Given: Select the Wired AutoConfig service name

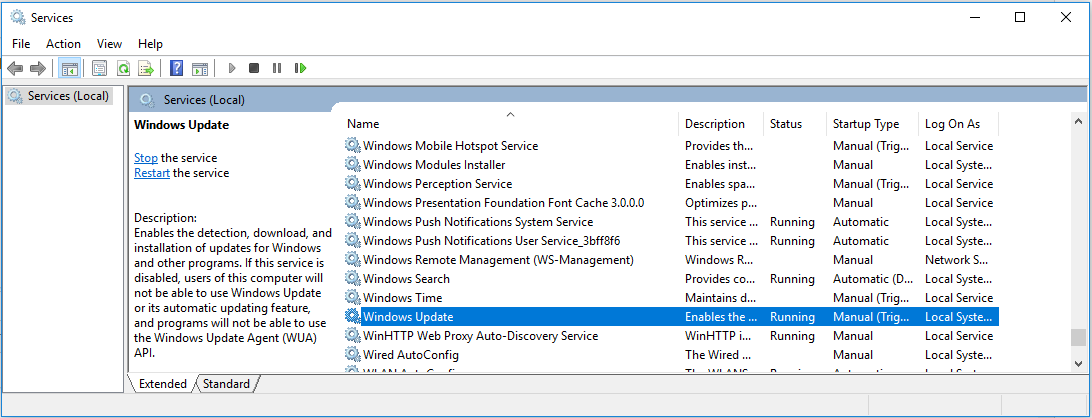Looking at the screenshot, I should [411, 355].
